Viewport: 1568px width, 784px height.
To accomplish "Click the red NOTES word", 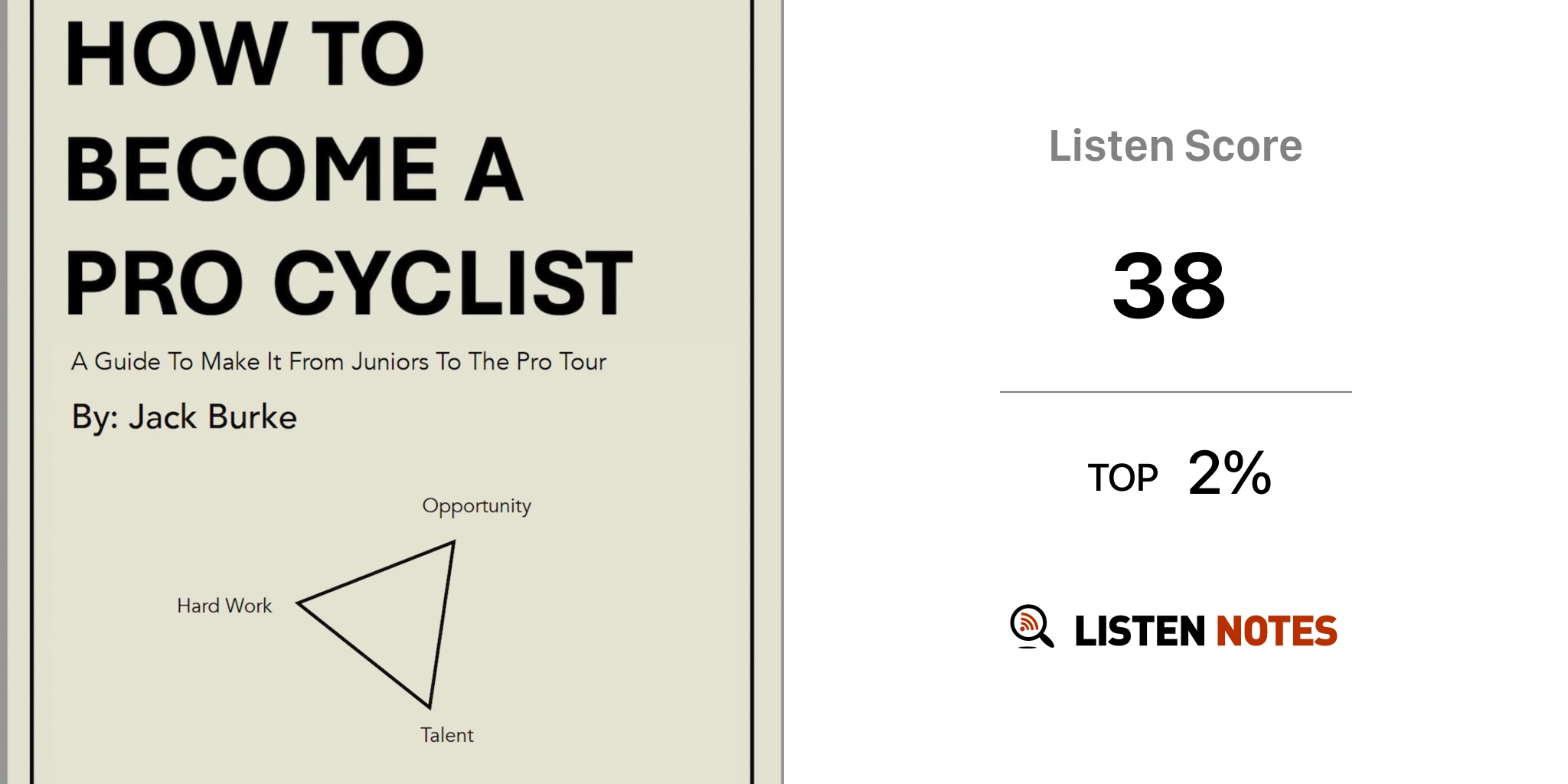I will [x=1276, y=631].
